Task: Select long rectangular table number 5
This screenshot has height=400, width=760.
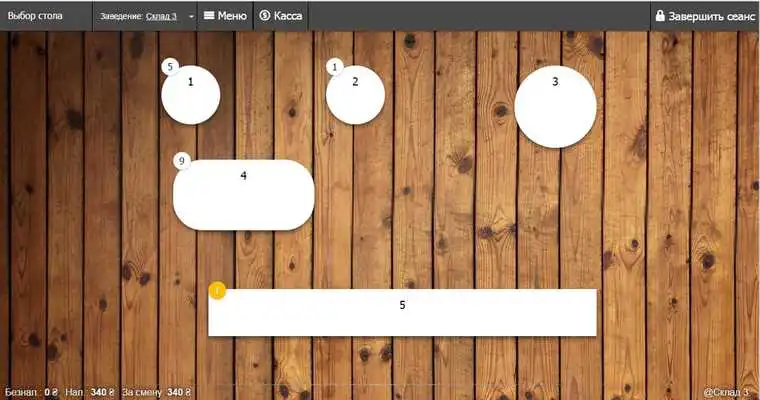Action: [x=402, y=312]
